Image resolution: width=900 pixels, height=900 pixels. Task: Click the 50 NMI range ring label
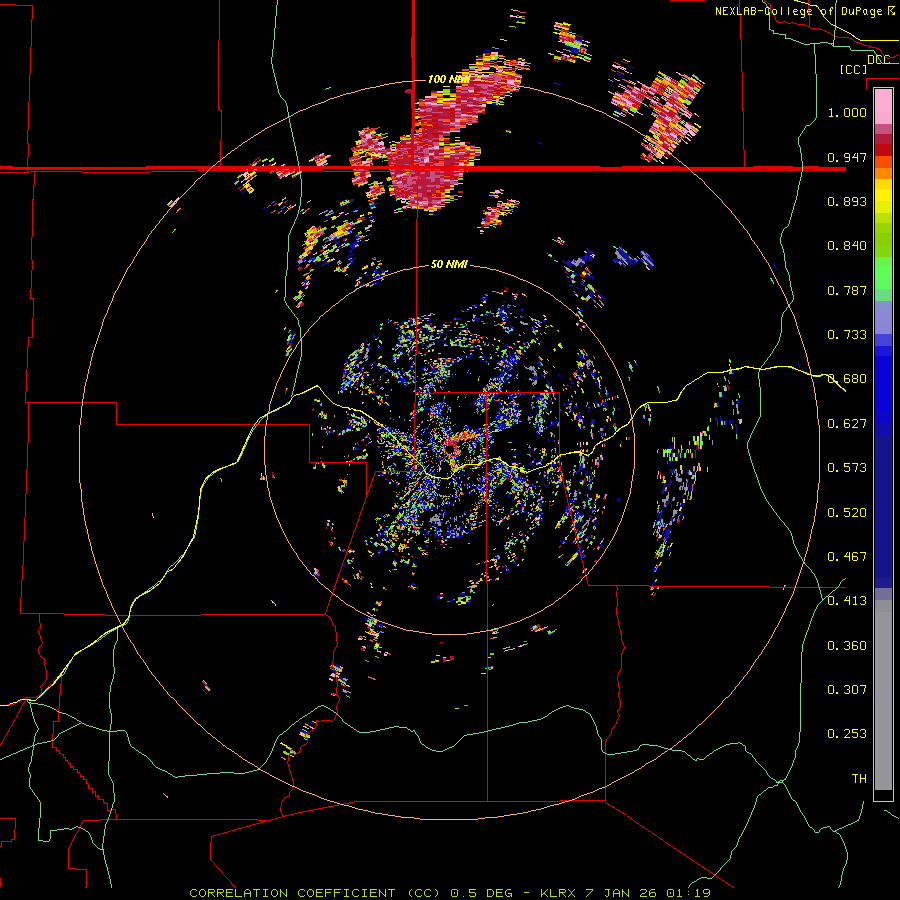click(449, 264)
